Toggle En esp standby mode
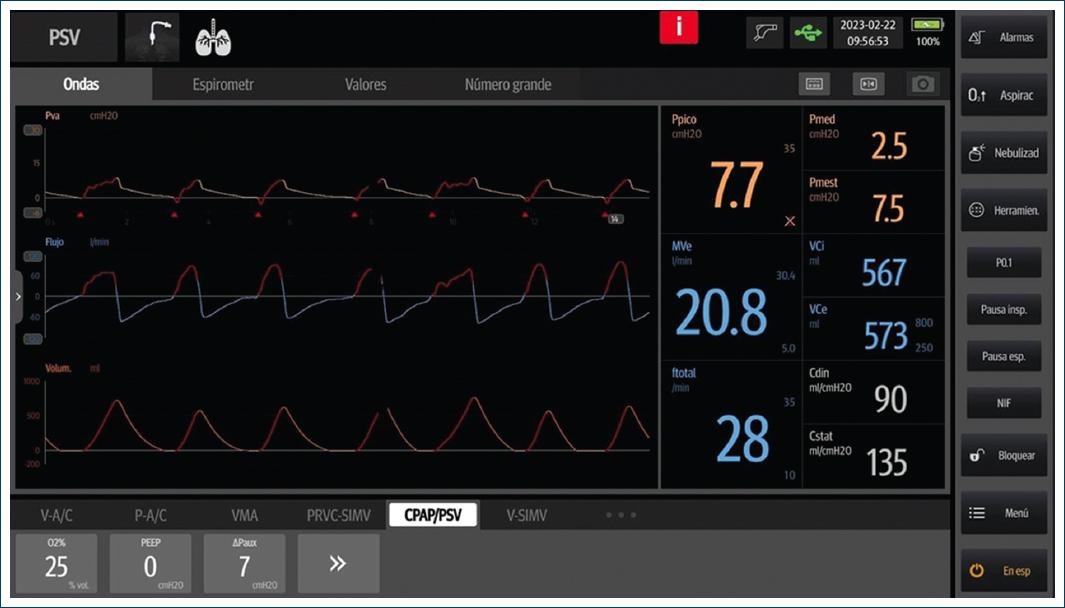The image size is (1065, 608). (x=1004, y=571)
